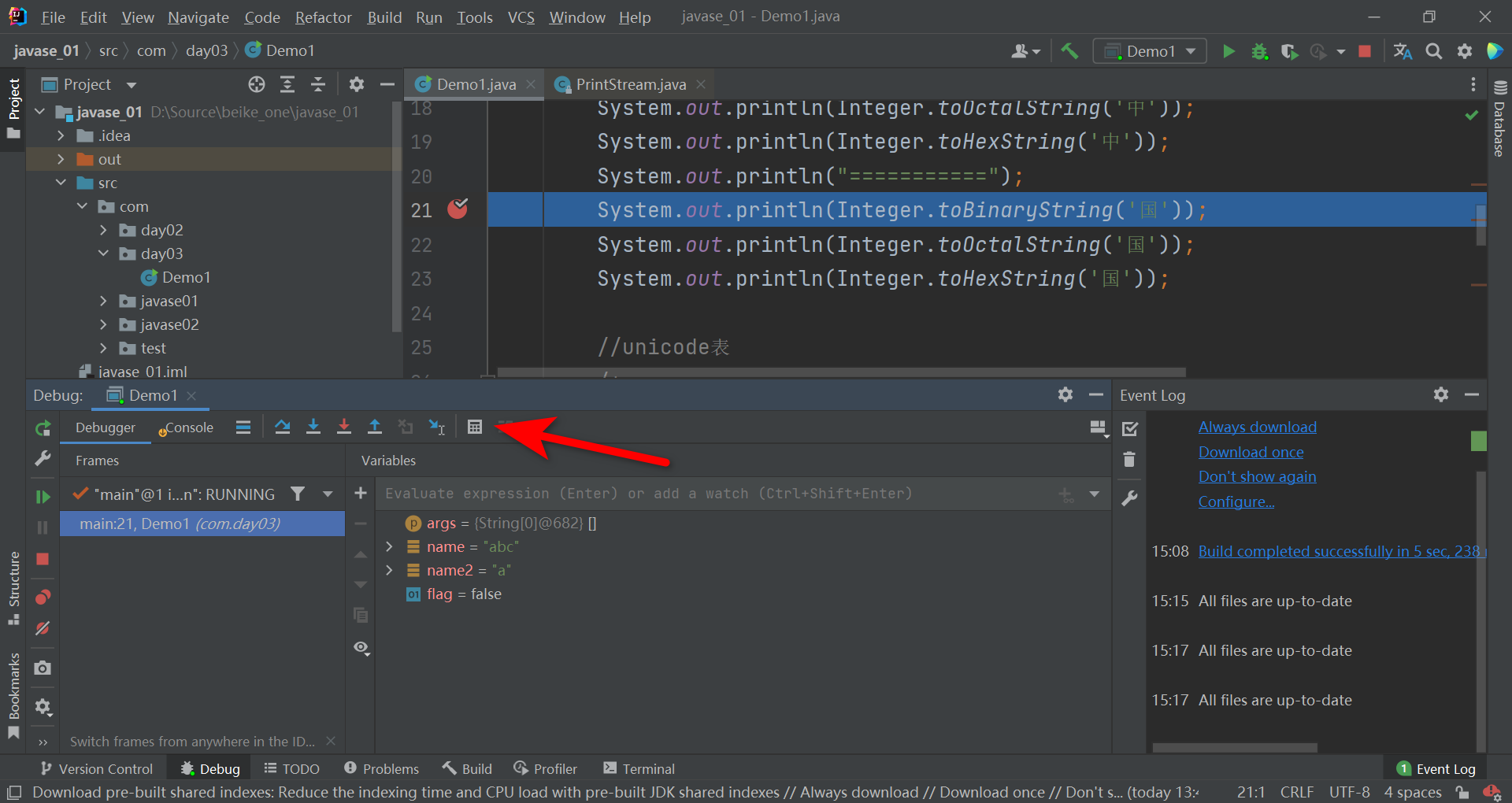
Task: Open Search Everywhere magnifier
Action: pyautogui.click(x=1434, y=51)
